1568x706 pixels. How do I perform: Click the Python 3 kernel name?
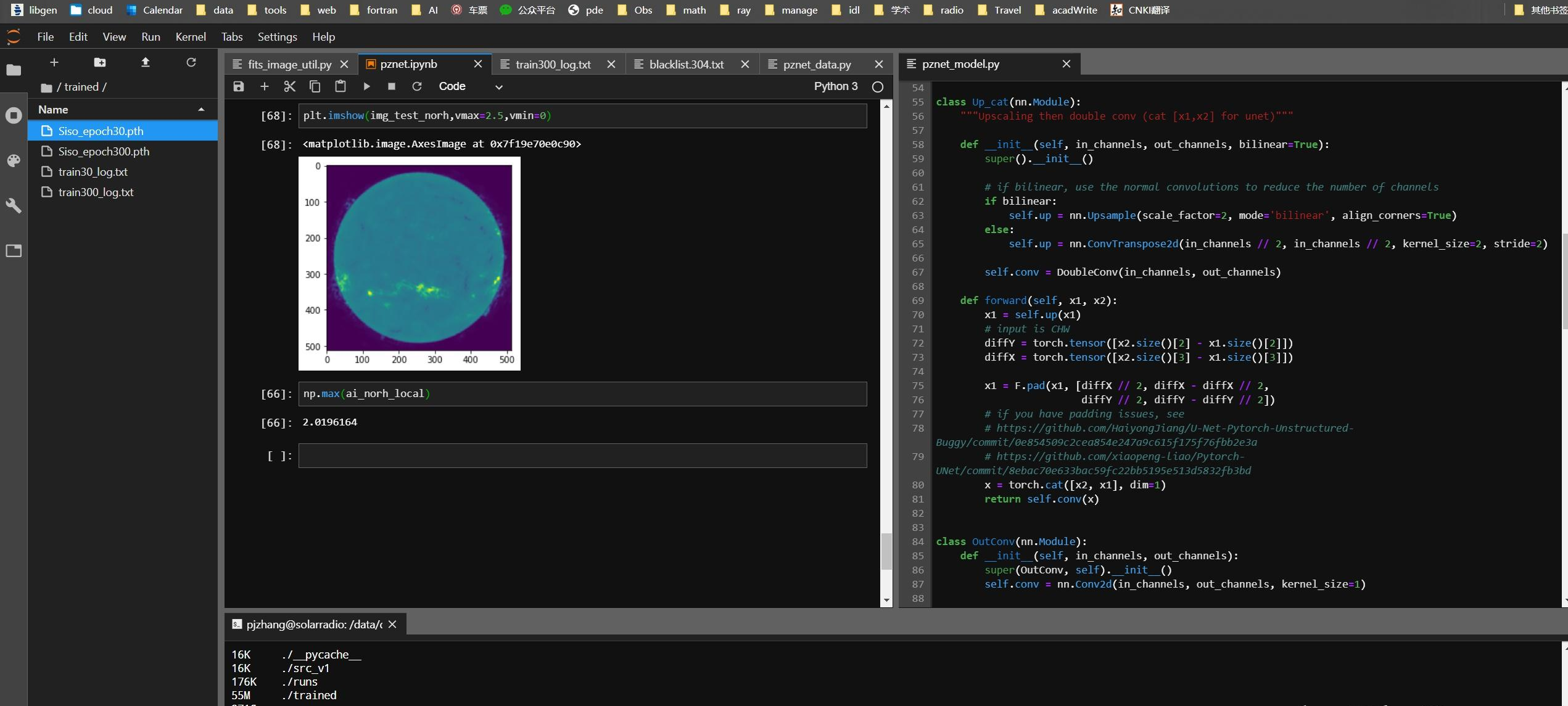coord(836,86)
